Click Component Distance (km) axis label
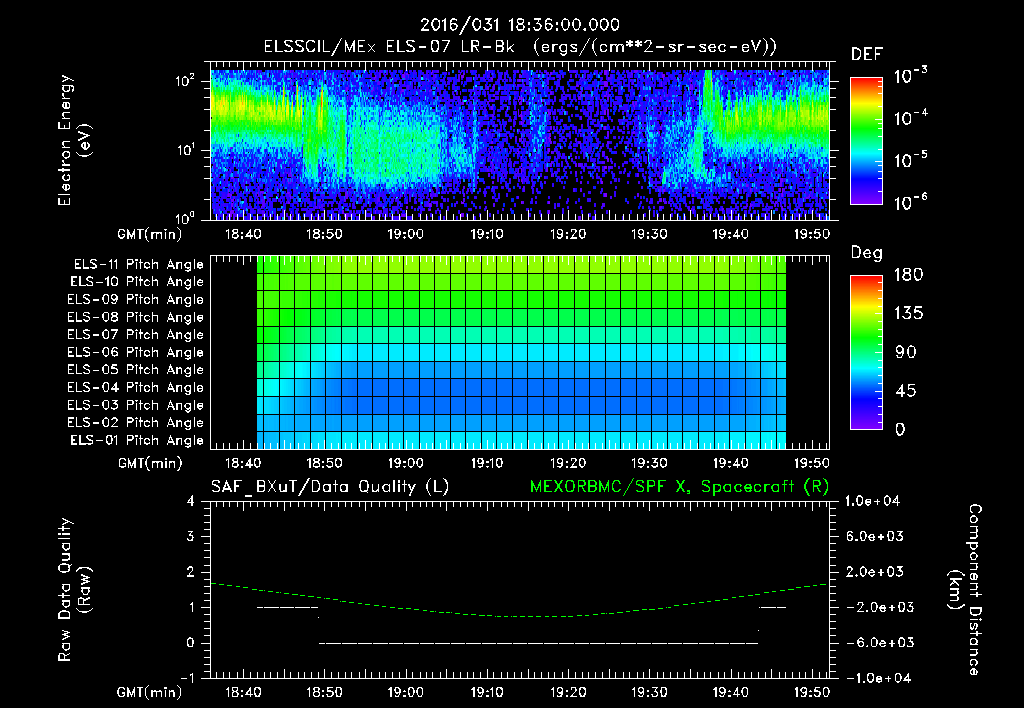This screenshot has width=1024, height=708. tap(965, 590)
